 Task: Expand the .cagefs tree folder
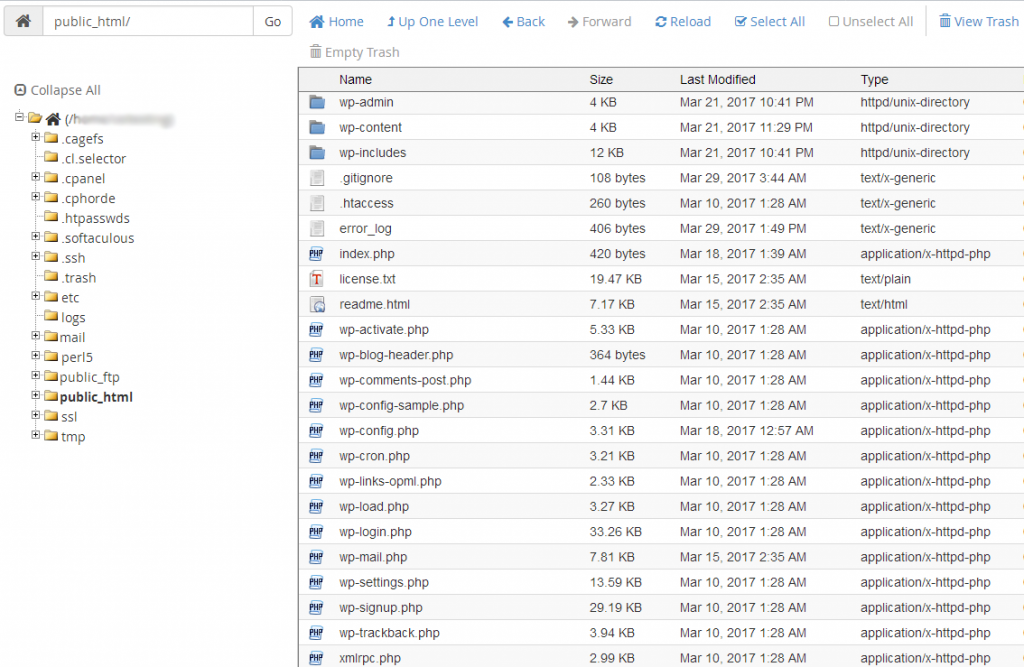36,137
